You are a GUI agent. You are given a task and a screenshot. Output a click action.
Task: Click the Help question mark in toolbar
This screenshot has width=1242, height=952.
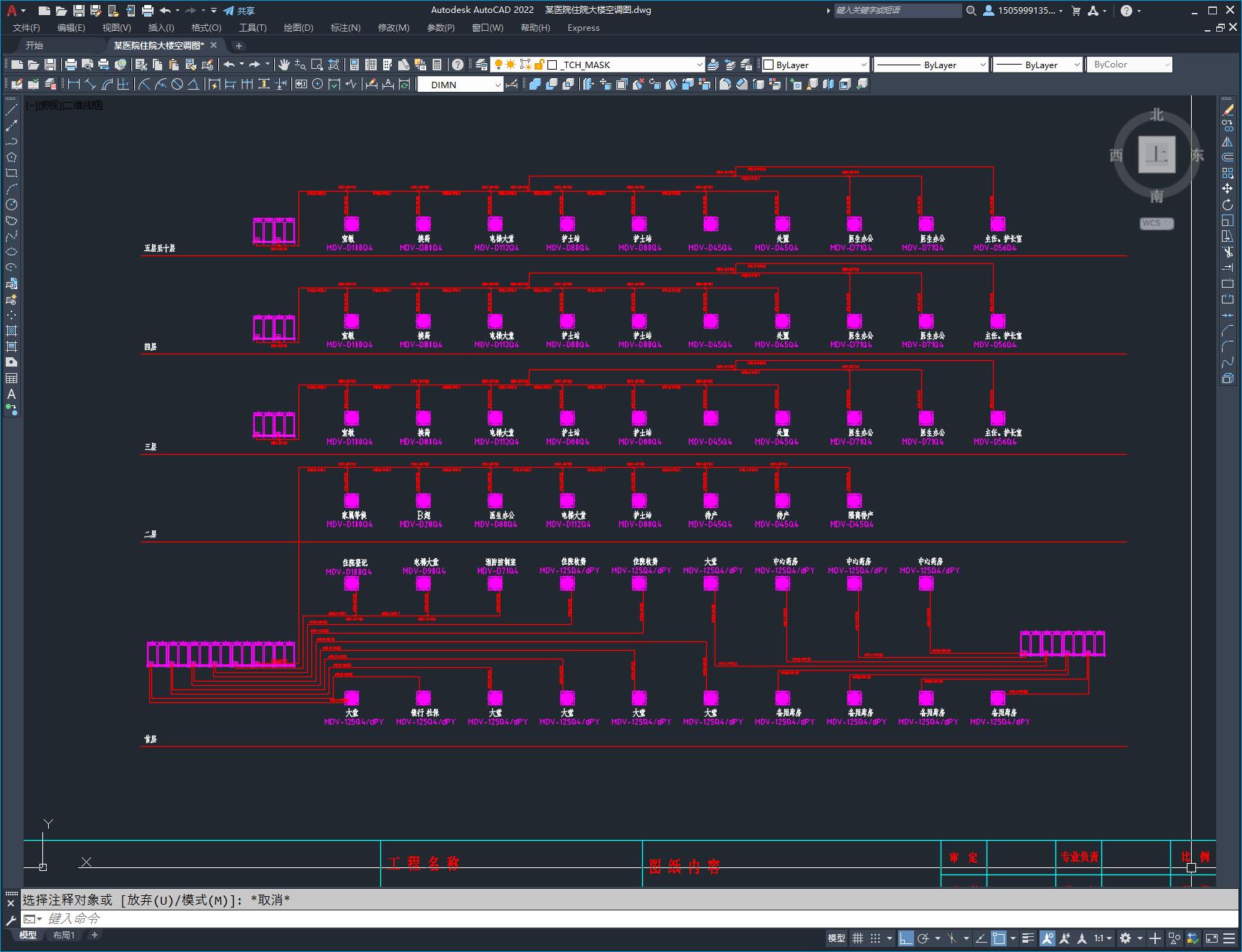tap(458, 65)
